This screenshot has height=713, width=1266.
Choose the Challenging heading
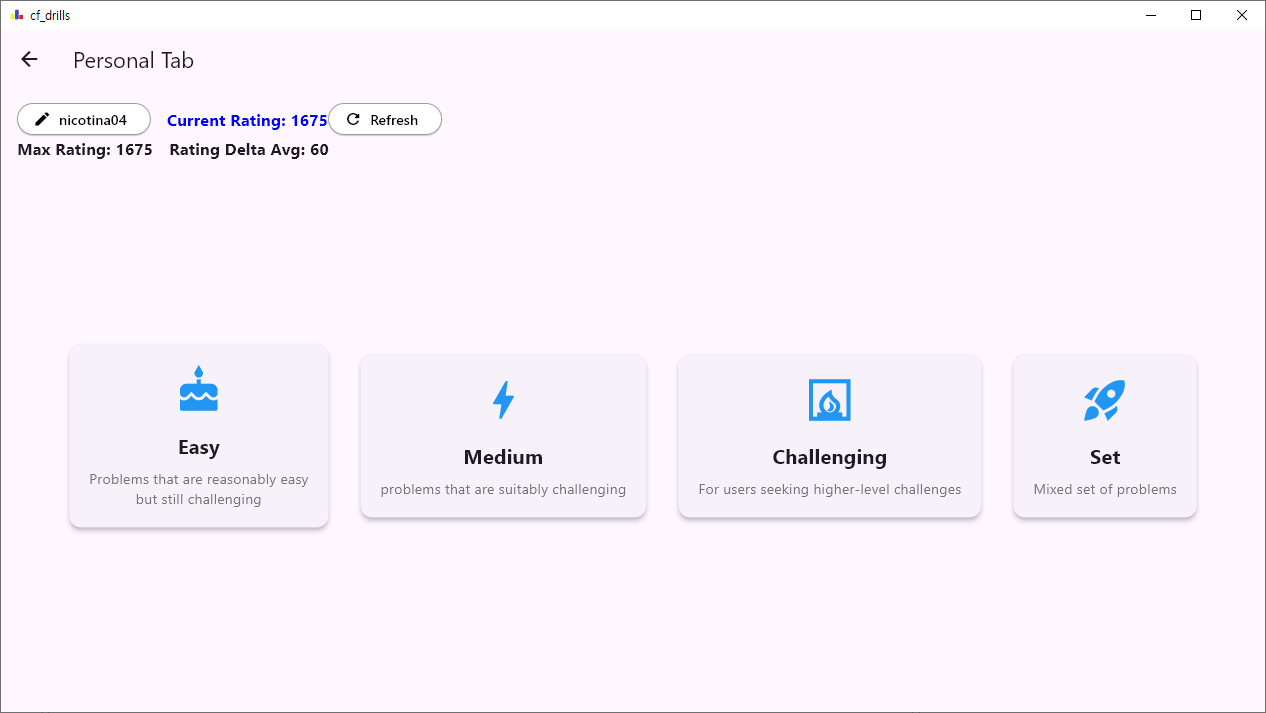click(829, 457)
